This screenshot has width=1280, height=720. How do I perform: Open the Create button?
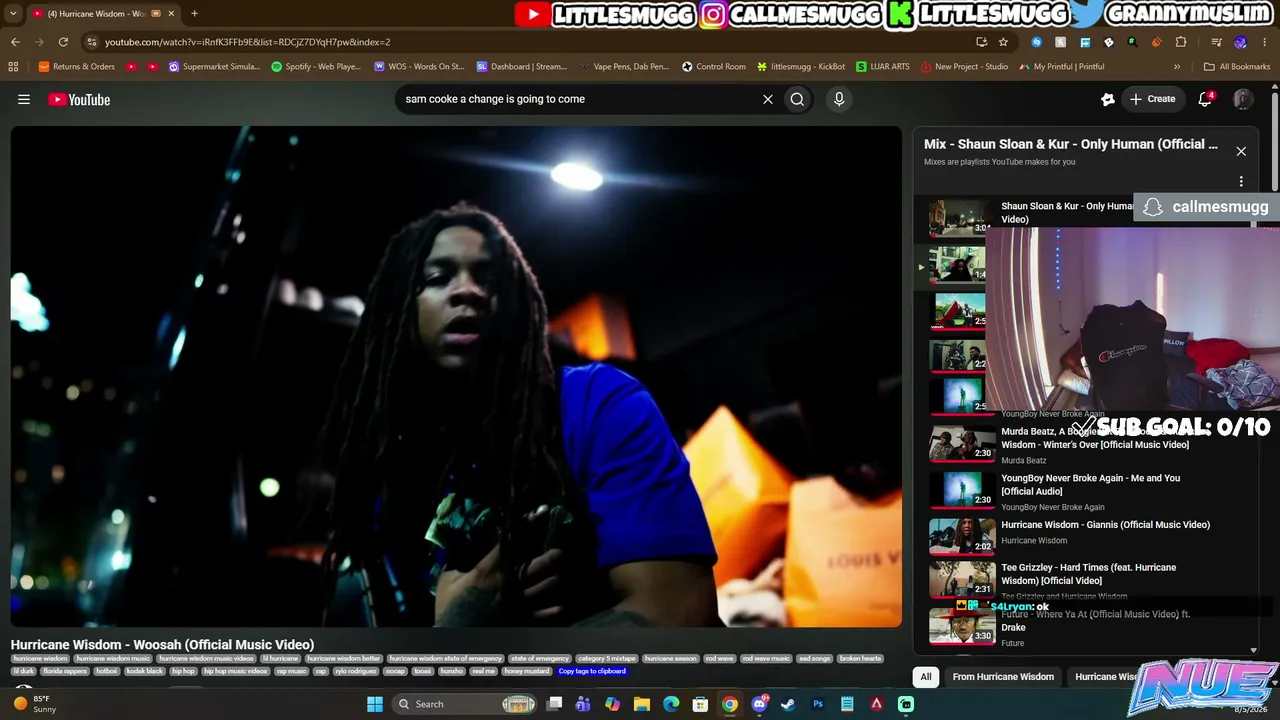tap(1153, 99)
